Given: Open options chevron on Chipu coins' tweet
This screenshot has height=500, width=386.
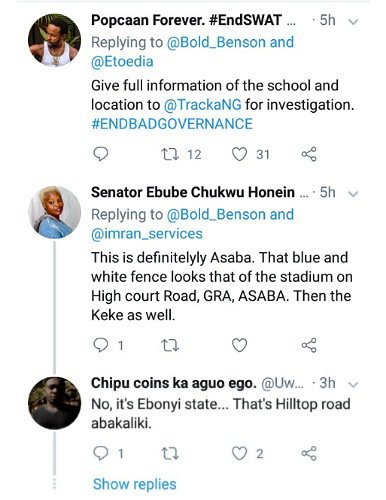Looking at the screenshot, I should (353, 385).
